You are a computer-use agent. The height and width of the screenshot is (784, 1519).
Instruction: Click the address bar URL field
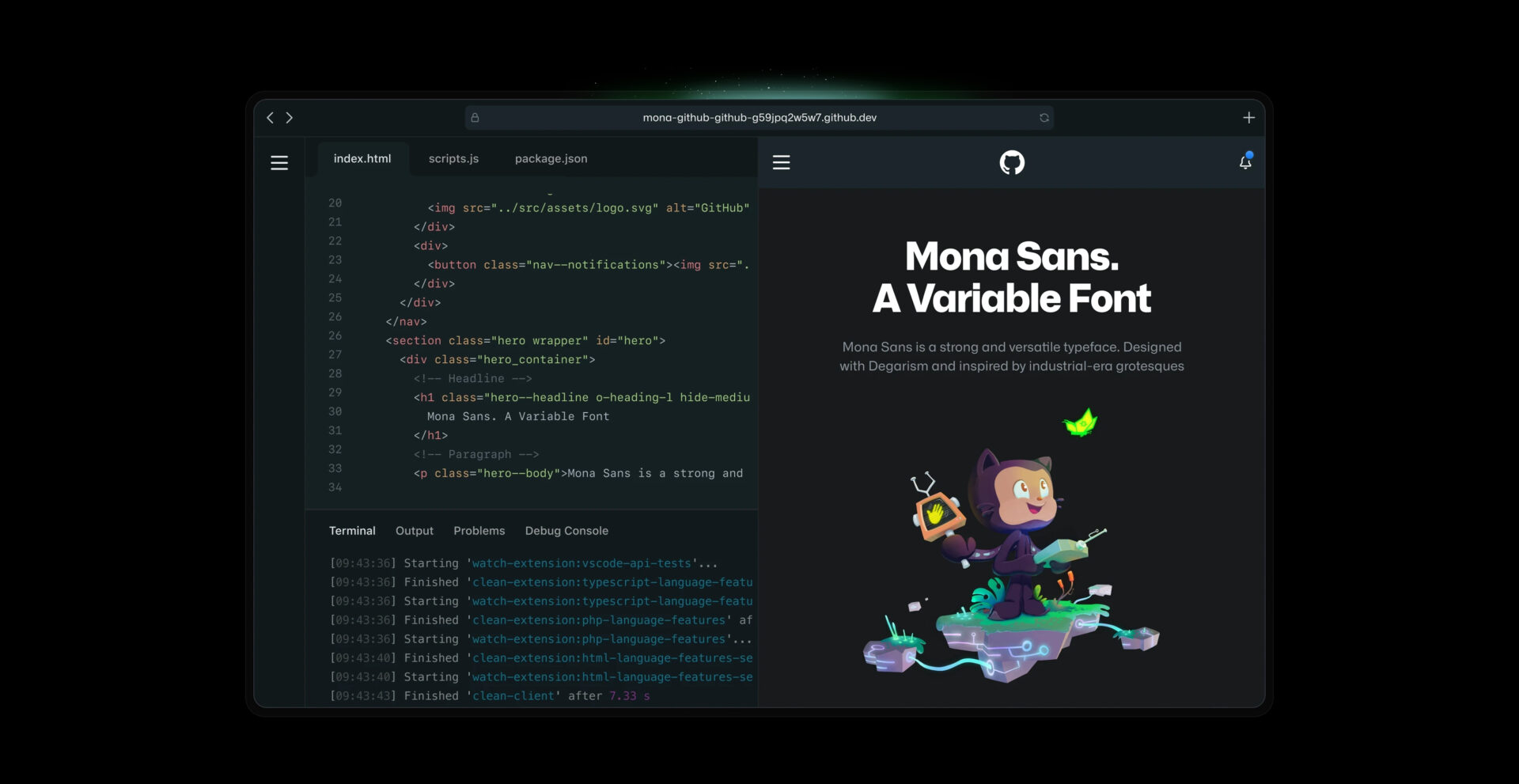tap(759, 118)
